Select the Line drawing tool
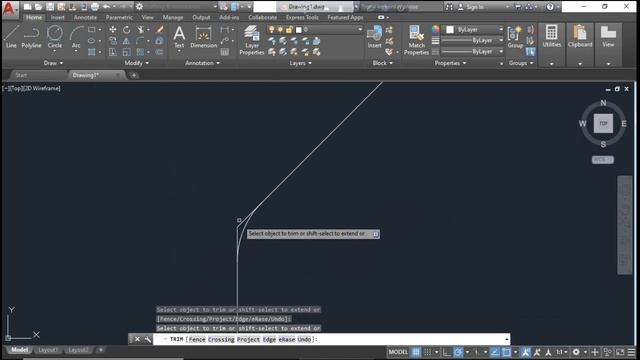The width and height of the screenshot is (640, 360). (11, 36)
